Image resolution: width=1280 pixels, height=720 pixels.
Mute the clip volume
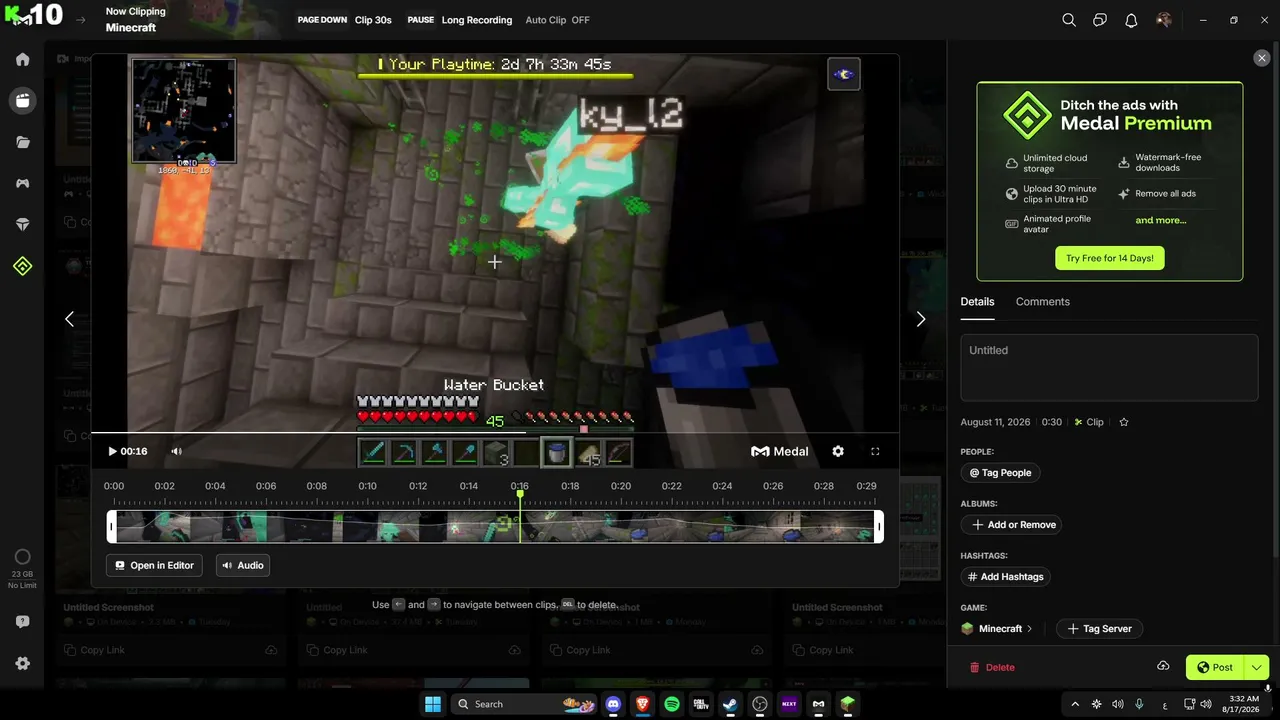point(176,451)
